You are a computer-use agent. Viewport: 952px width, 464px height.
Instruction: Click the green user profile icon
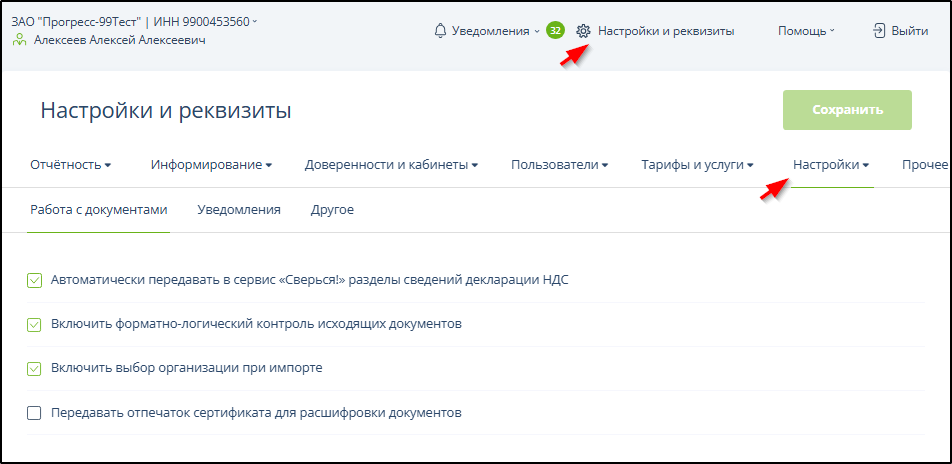pos(19,41)
